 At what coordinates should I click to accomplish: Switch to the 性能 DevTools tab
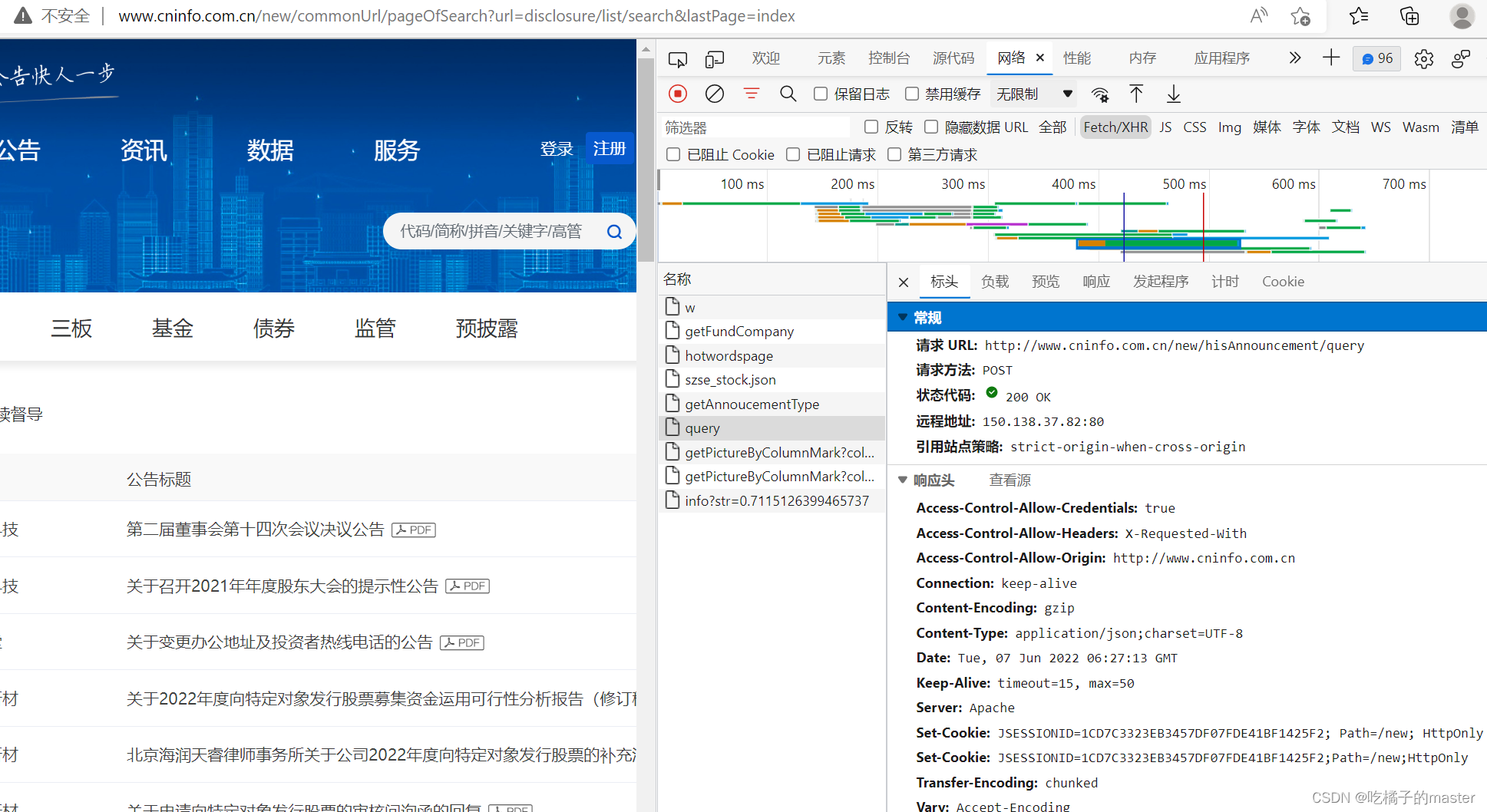[x=1077, y=58]
